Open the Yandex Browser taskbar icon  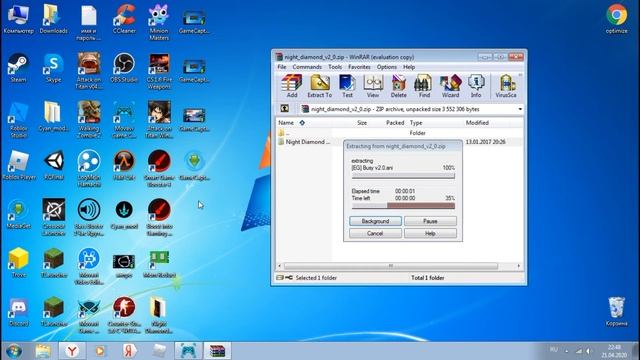(x=72, y=351)
